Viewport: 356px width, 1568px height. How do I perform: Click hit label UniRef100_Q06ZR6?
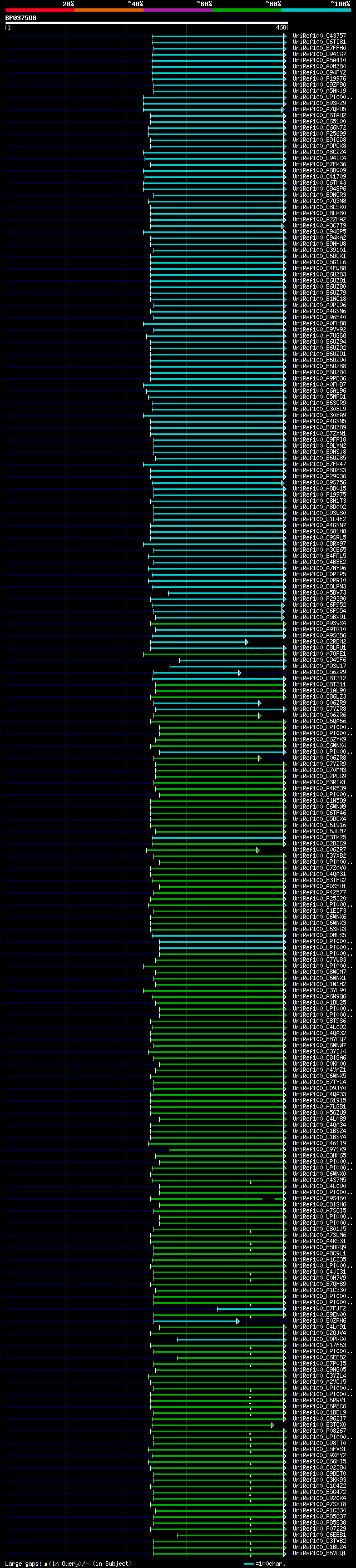[319, 715]
